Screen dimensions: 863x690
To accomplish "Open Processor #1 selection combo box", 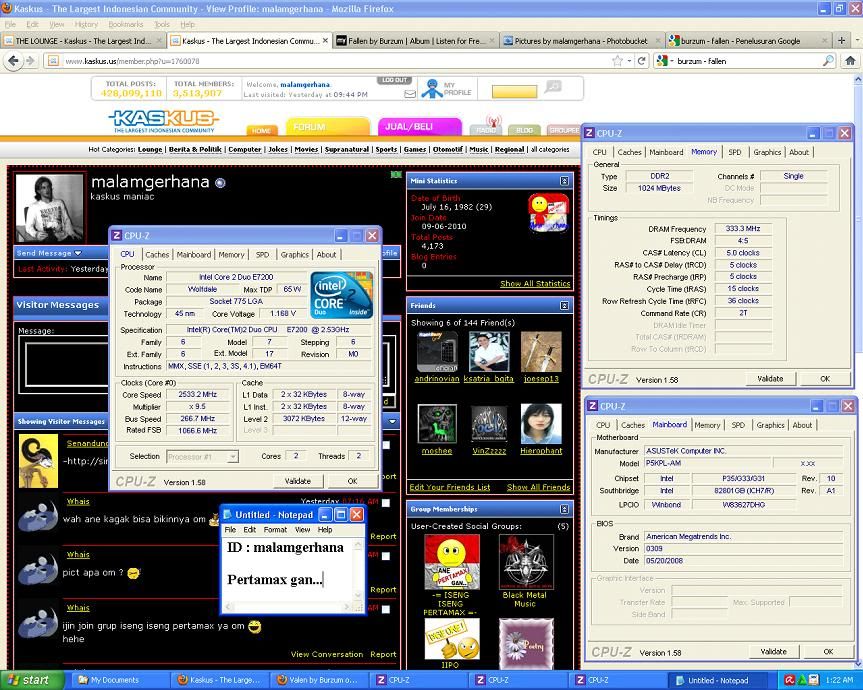I will (203, 457).
